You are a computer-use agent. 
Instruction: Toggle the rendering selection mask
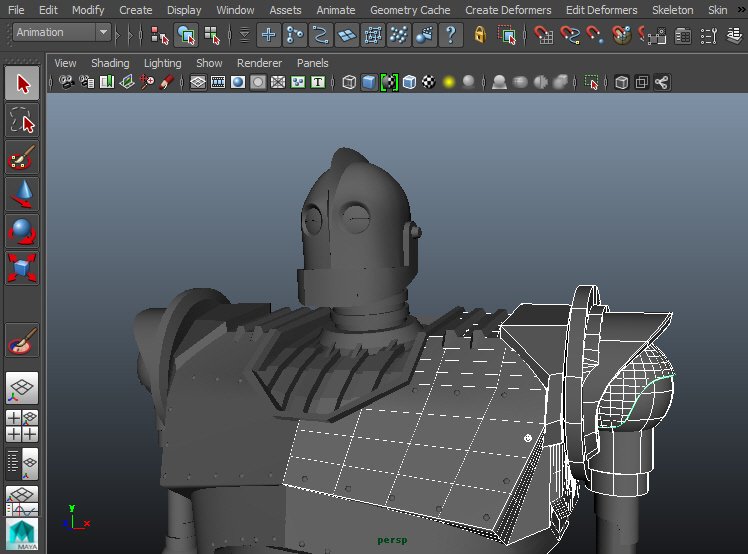(x=424, y=35)
